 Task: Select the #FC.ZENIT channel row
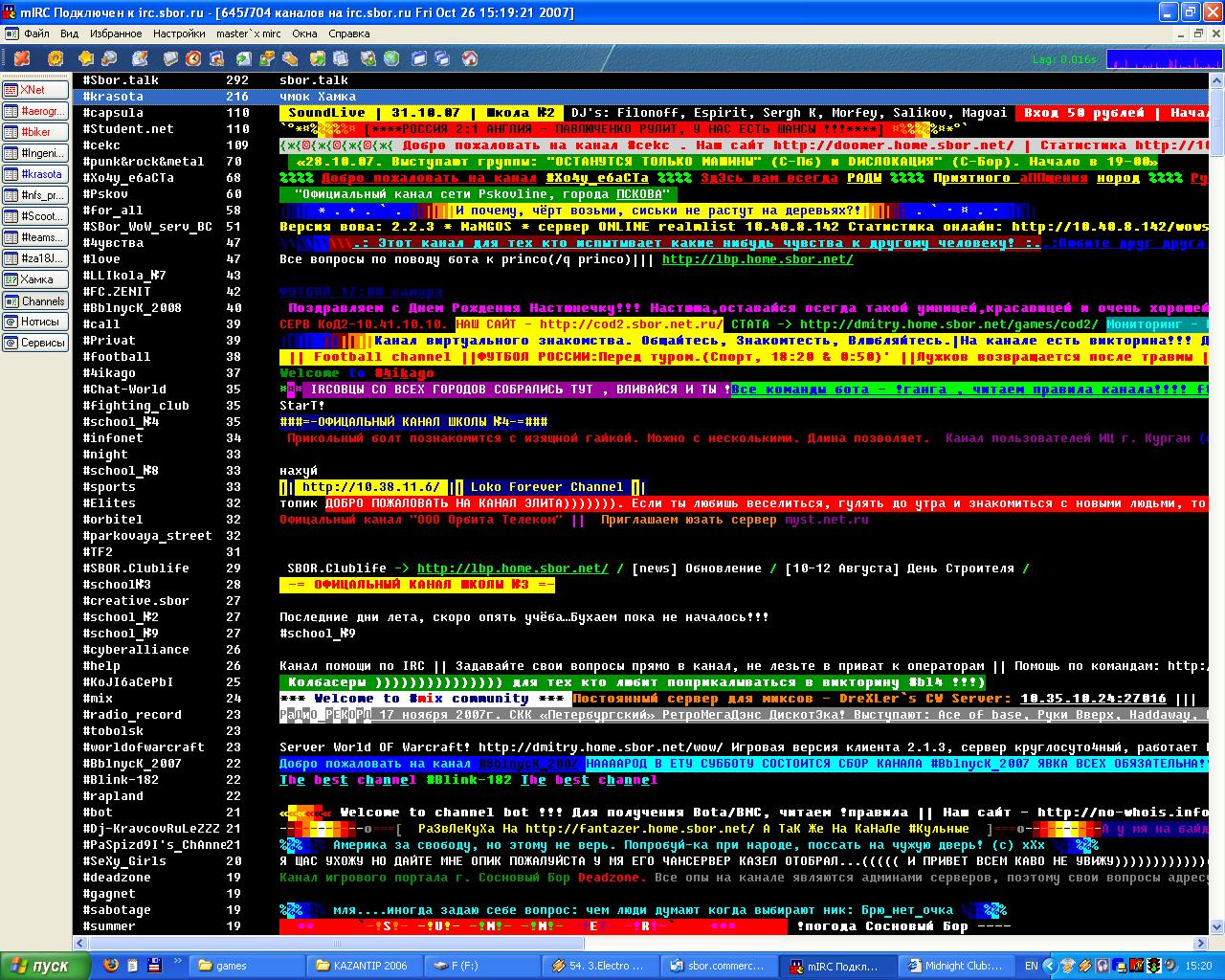pyautogui.click(x=641, y=292)
